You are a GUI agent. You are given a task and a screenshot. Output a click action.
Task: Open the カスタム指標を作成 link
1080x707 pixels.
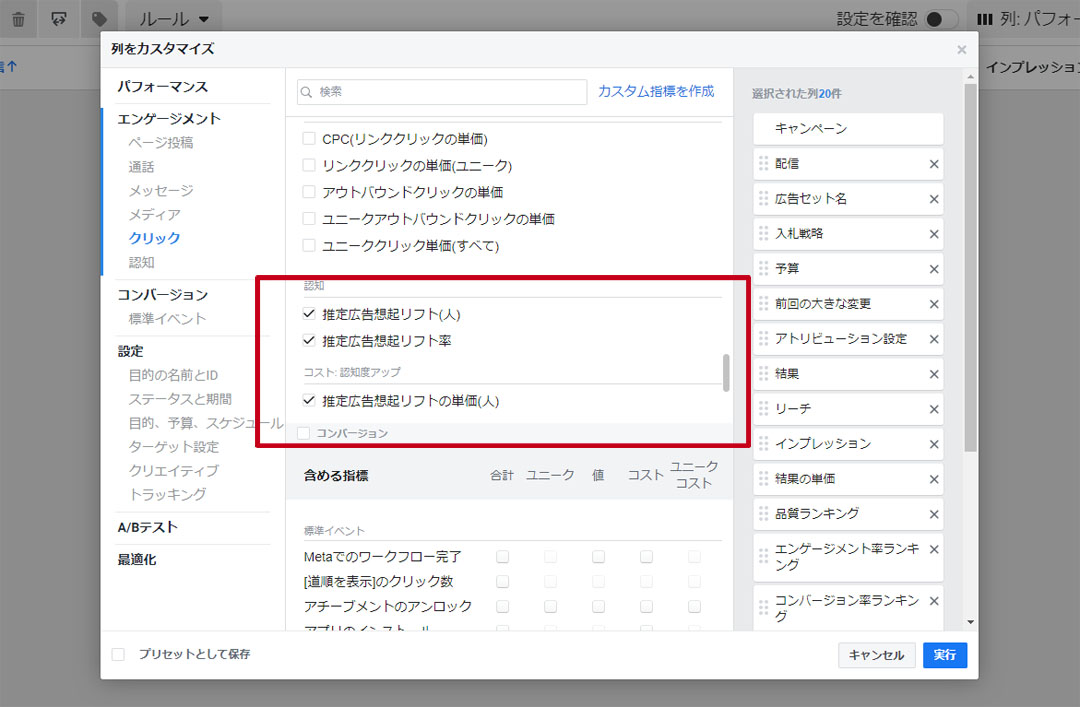pyautogui.click(x=656, y=91)
